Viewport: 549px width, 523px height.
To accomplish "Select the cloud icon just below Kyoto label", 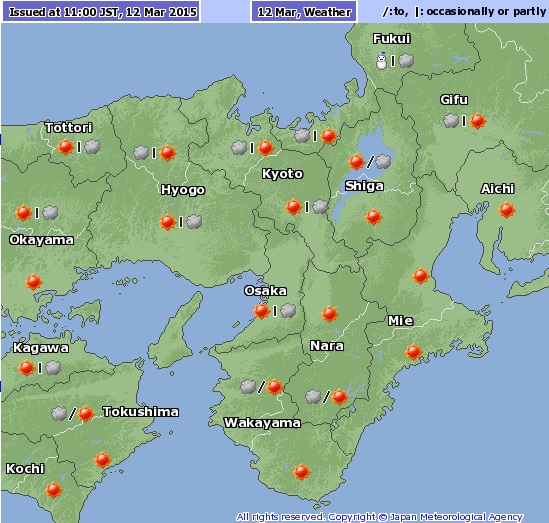I will [x=320, y=207].
